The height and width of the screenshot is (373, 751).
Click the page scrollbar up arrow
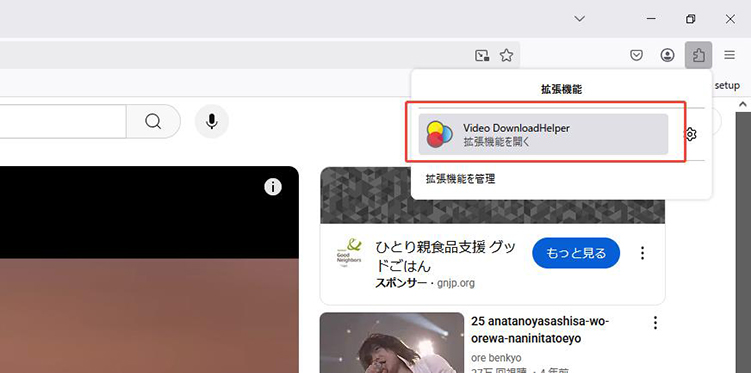pos(743,103)
